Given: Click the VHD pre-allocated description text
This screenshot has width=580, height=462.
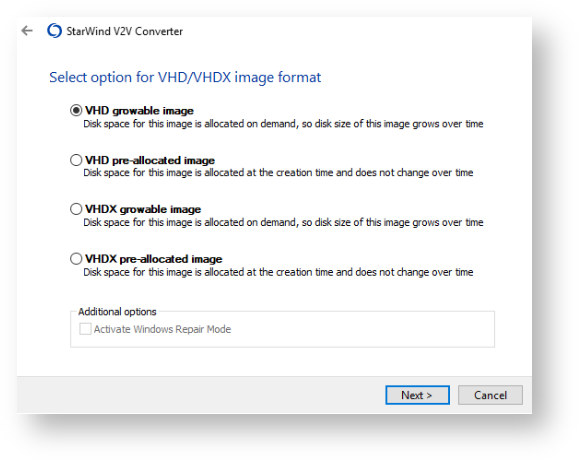Looking at the screenshot, I should pos(278,172).
